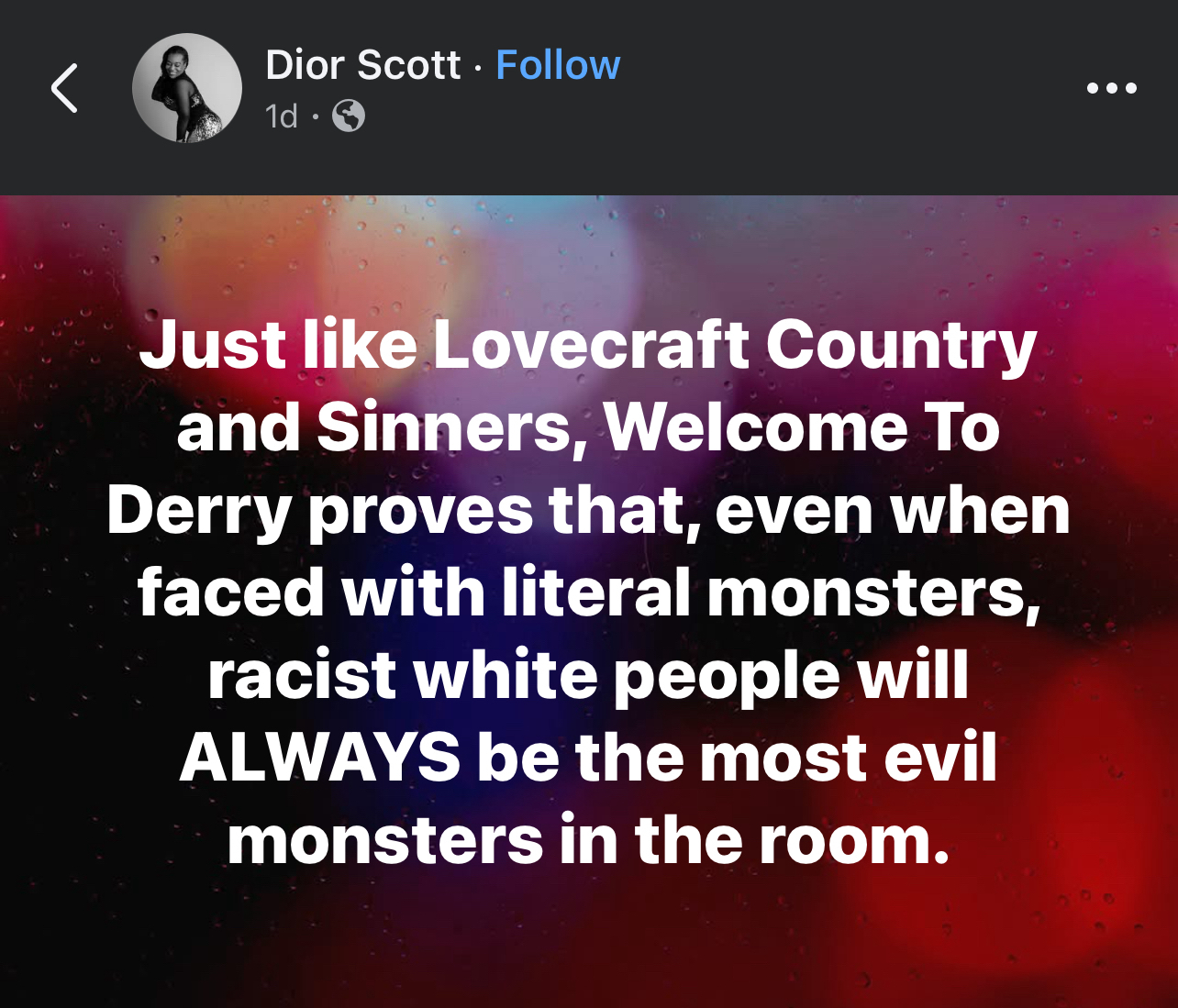Tap the words 'even when' in post
This screenshot has height=1008, width=1178.
pos(893,511)
